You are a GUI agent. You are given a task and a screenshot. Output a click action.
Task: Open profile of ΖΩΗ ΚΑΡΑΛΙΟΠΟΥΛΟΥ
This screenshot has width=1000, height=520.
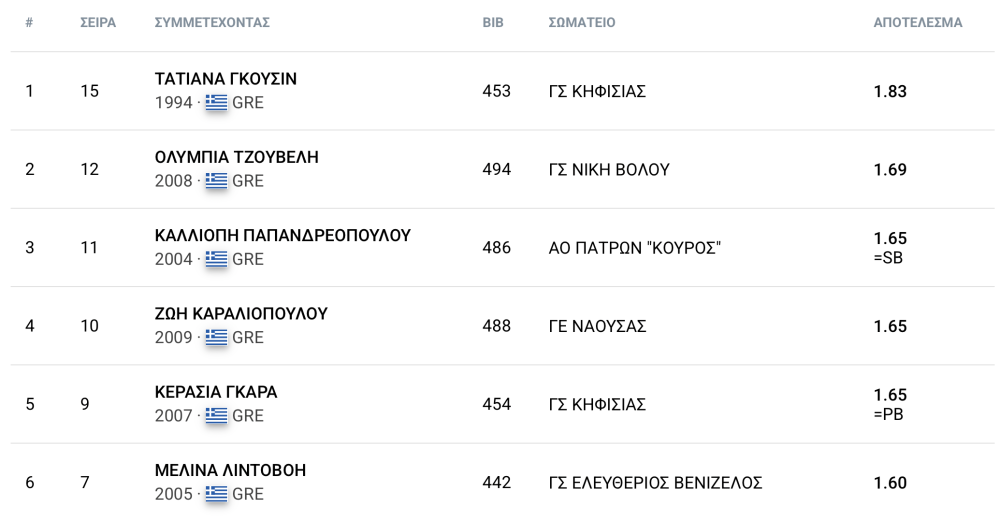[x=241, y=314]
